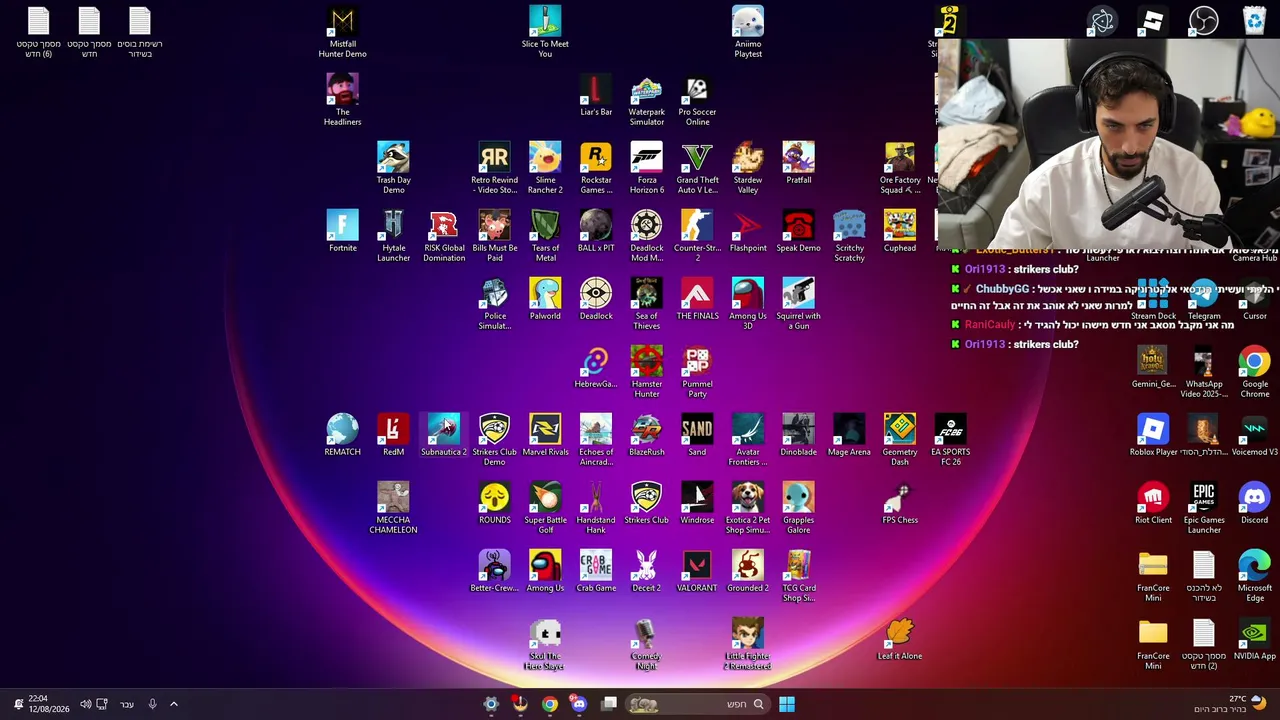This screenshot has width=1280, height=720.
Task: Open the Counter-Strike 2 shortcut
Action: [x=697, y=225]
